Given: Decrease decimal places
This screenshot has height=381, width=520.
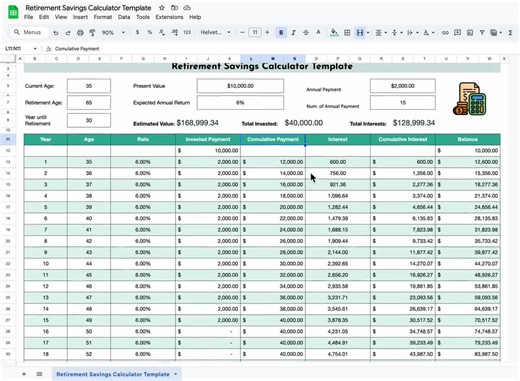Looking at the screenshot, I should [x=162, y=32].
